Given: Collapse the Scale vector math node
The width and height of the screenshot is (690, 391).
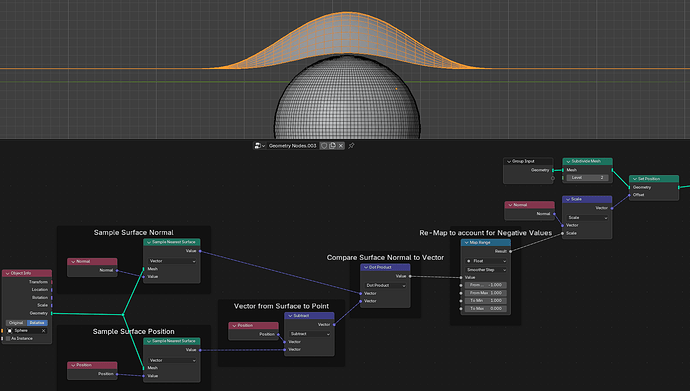Looking at the screenshot, I should 568,199.
